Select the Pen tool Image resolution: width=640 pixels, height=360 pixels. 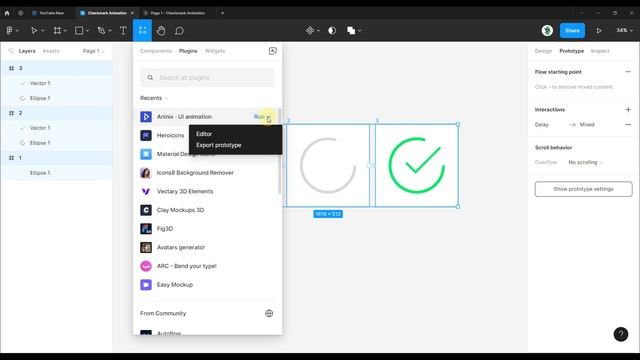click(101, 31)
